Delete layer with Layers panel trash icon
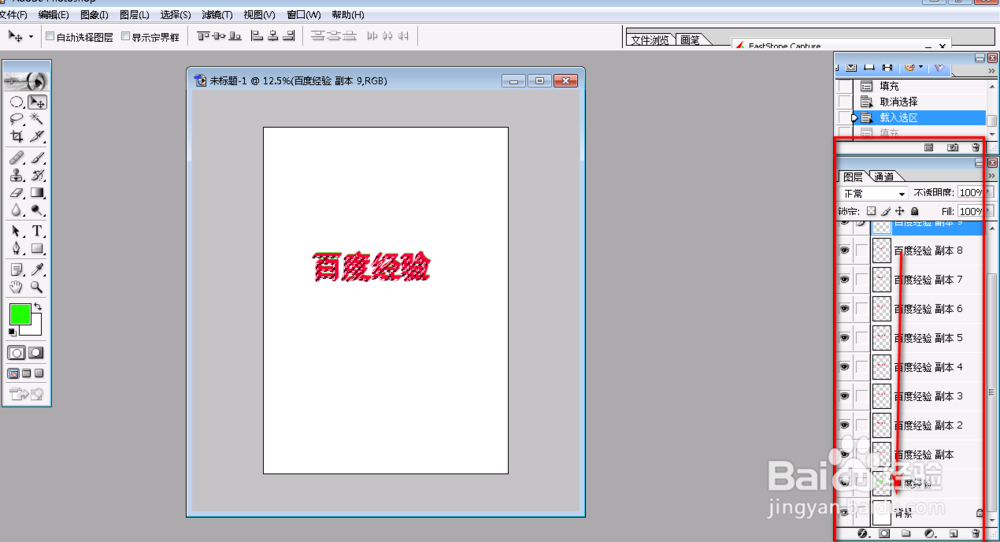The image size is (1000, 542). (x=975, y=533)
